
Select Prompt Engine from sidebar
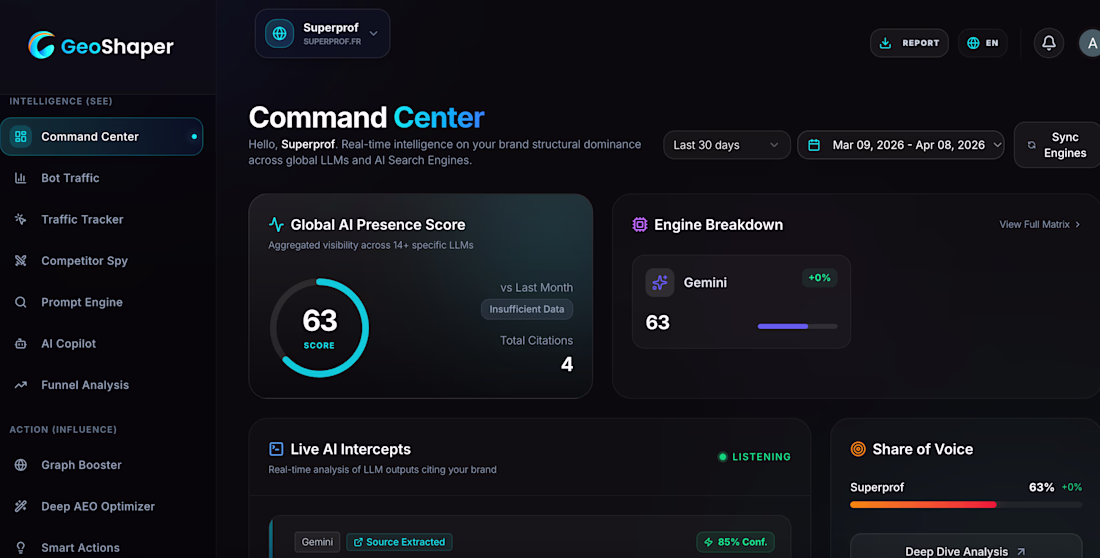[x=81, y=302]
